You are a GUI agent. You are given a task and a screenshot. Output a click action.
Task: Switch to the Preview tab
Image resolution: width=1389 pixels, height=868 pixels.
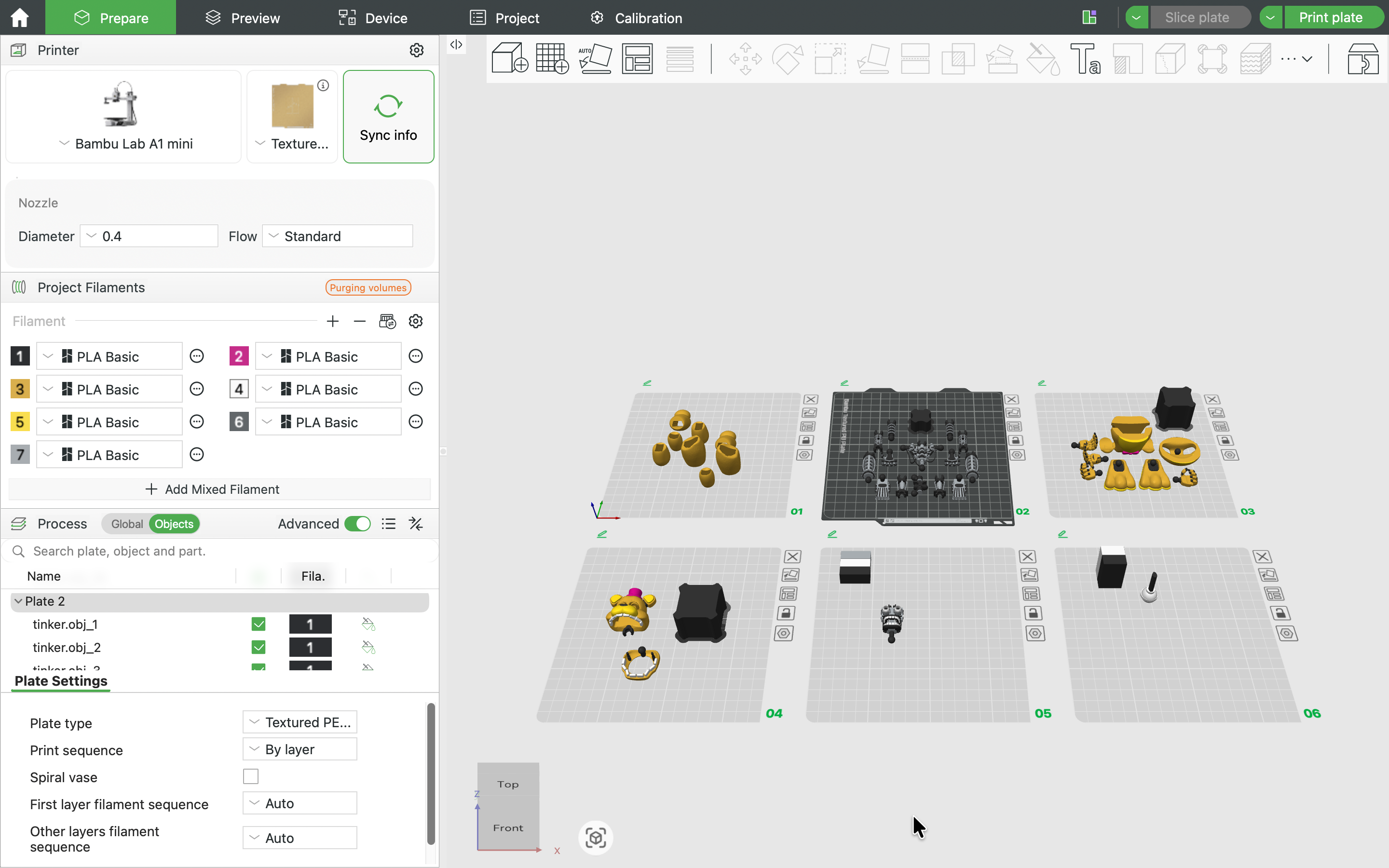pyautogui.click(x=243, y=18)
